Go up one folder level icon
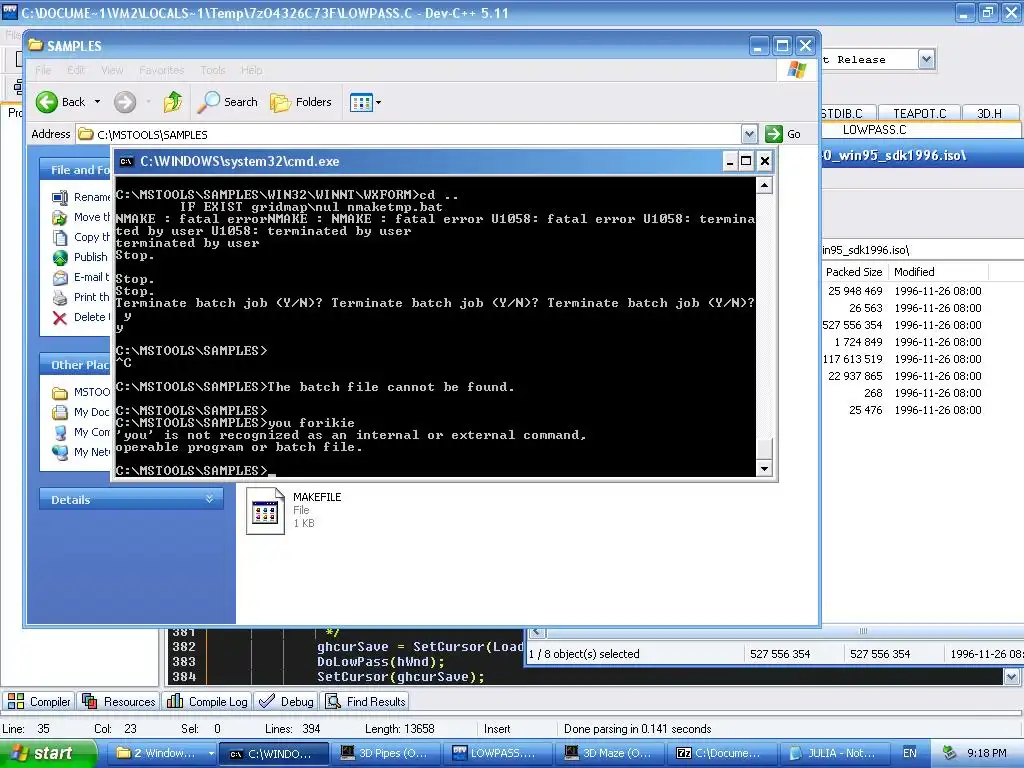 tap(173, 102)
